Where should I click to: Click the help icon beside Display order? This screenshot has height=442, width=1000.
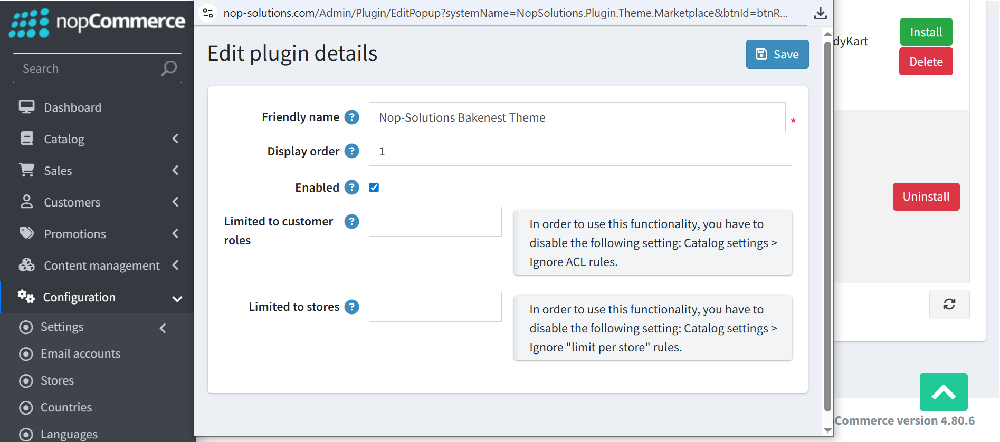352,151
